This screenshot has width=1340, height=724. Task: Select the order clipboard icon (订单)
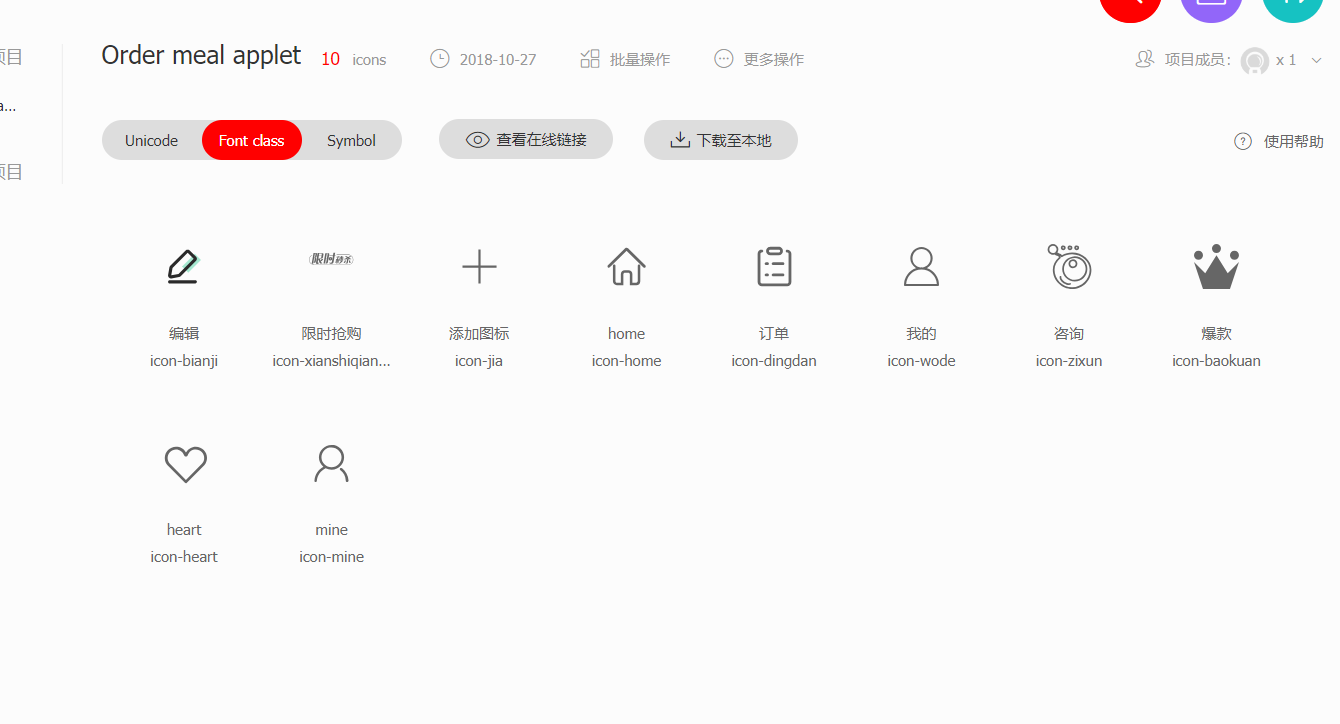tap(774, 267)
